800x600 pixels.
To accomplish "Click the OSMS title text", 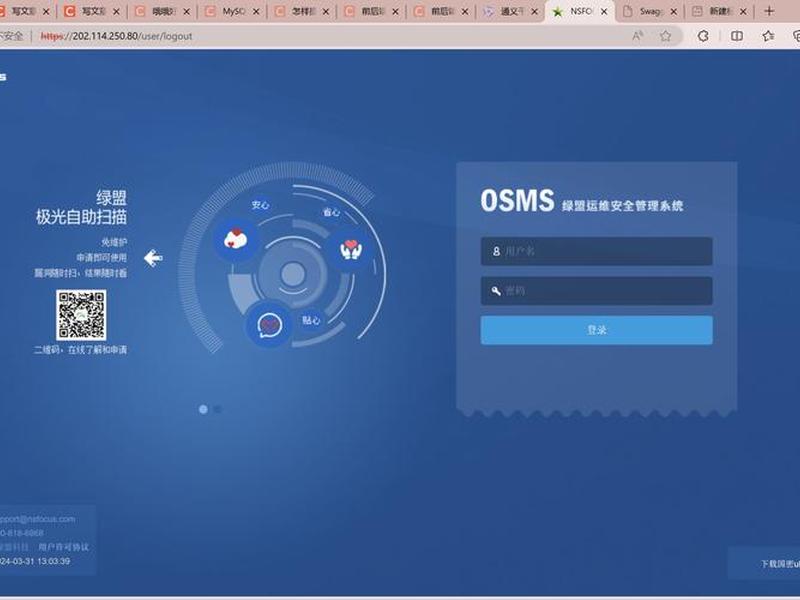I will pos(517,201).
